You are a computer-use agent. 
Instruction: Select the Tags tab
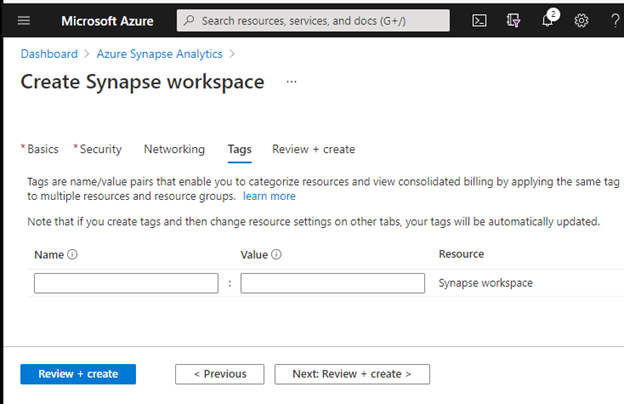point(240,150)
